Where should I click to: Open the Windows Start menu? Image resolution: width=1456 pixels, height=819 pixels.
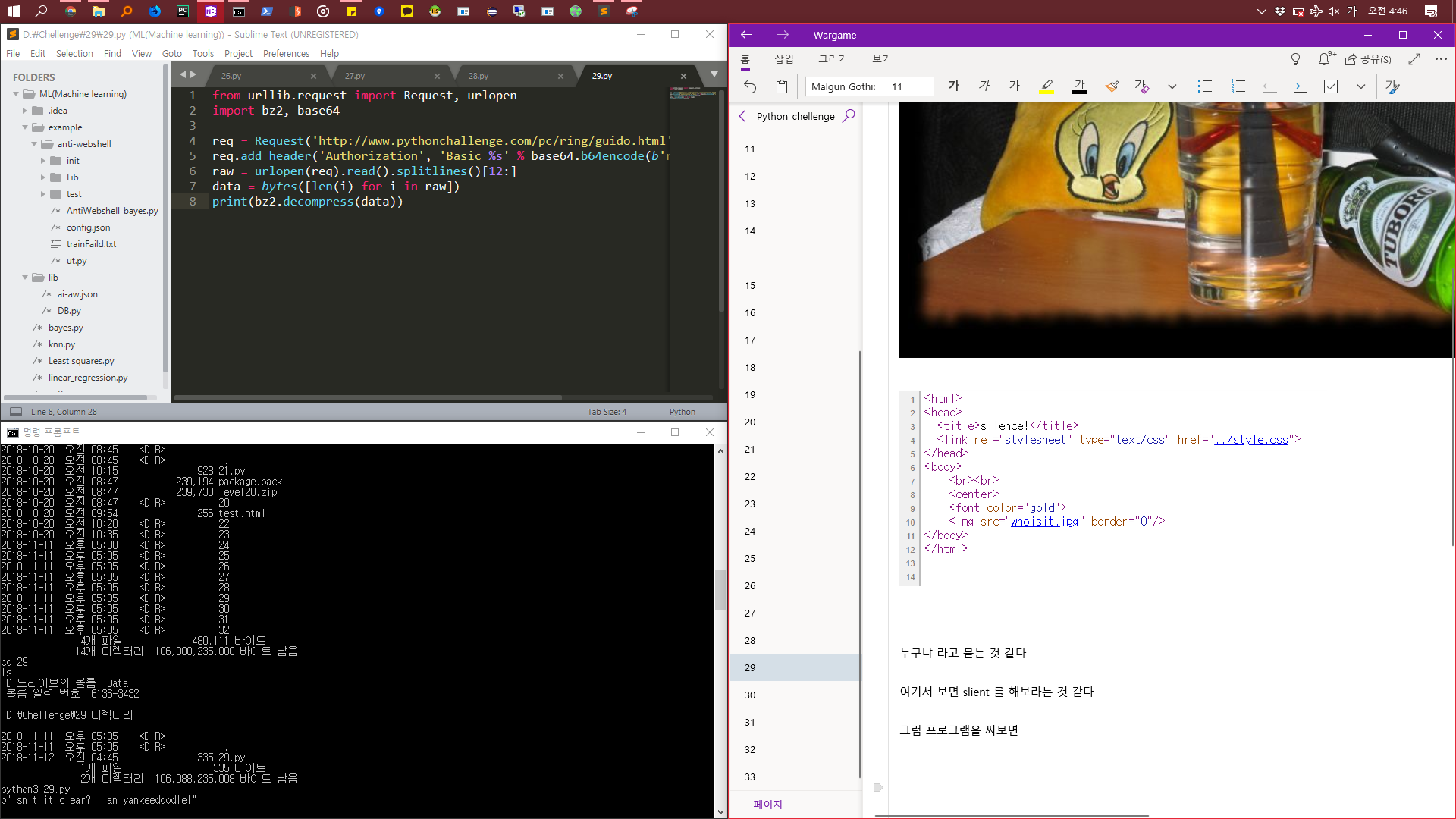(x=14, y=11)
